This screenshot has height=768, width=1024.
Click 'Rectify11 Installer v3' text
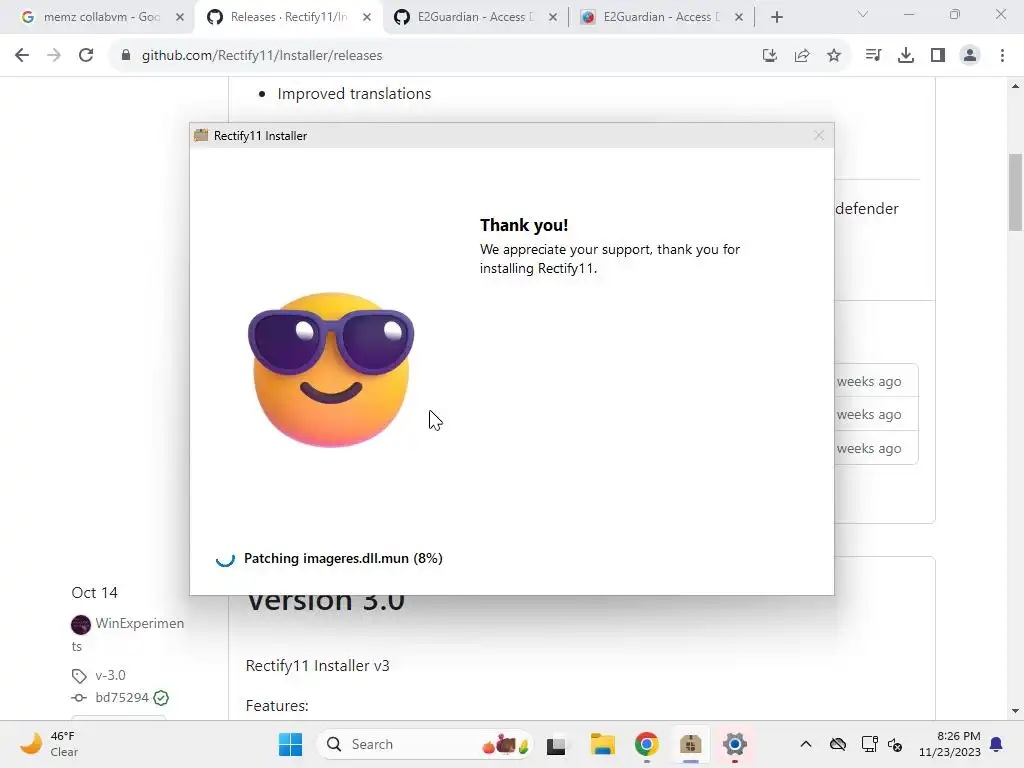pyautogui.click(x=317, y=665)
